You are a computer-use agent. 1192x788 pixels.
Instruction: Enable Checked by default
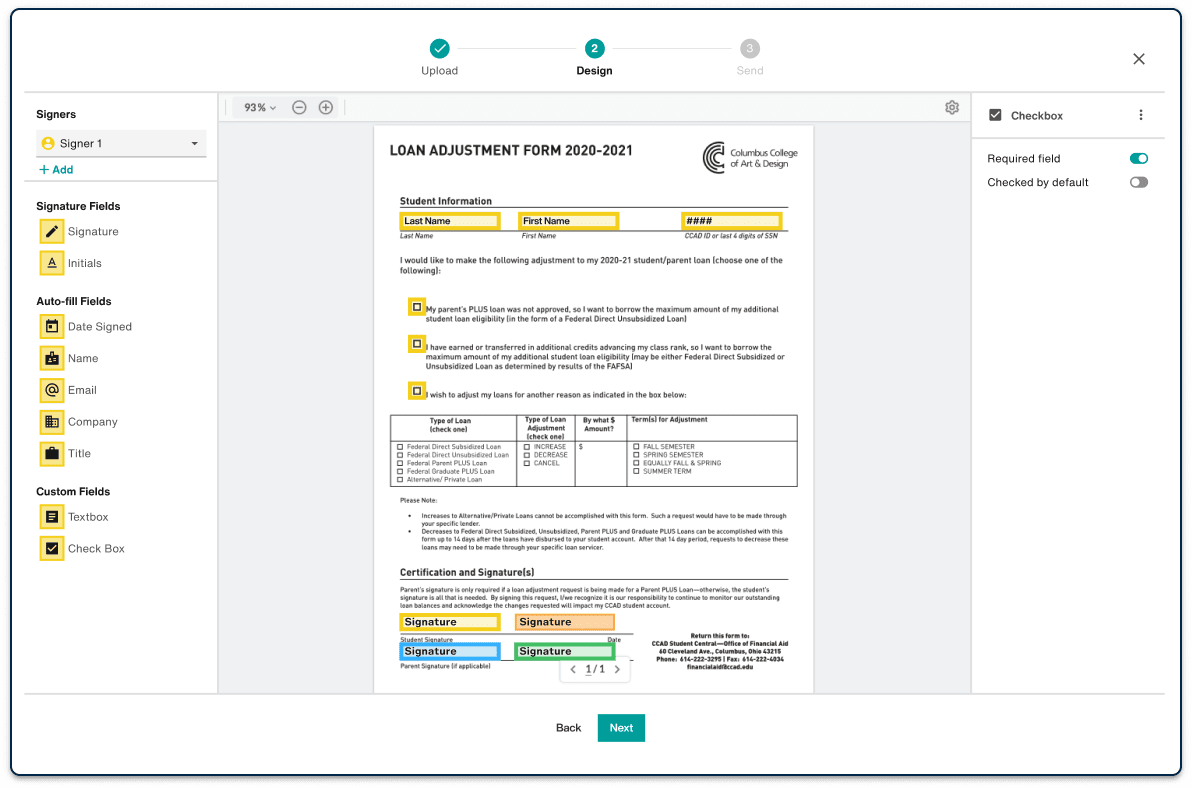1138,182
